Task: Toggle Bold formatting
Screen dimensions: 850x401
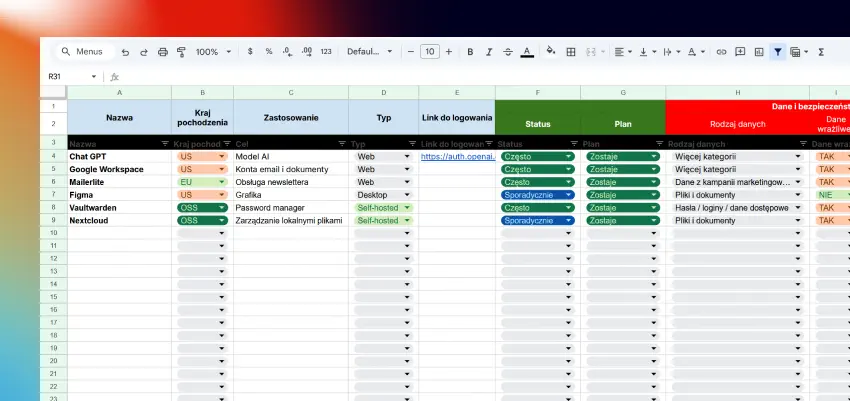Action: [x=470, y=52]
